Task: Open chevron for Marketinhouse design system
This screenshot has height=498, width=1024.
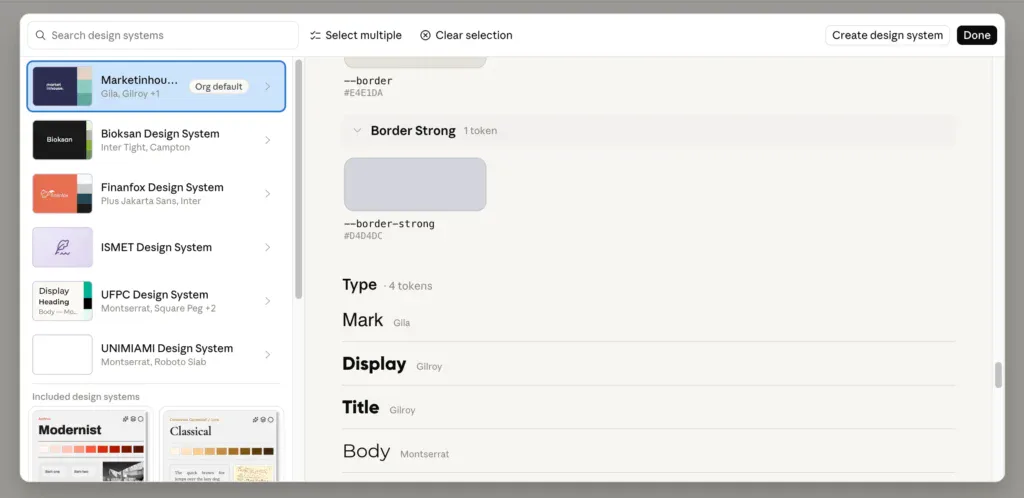Action: (x=268, y=86)
